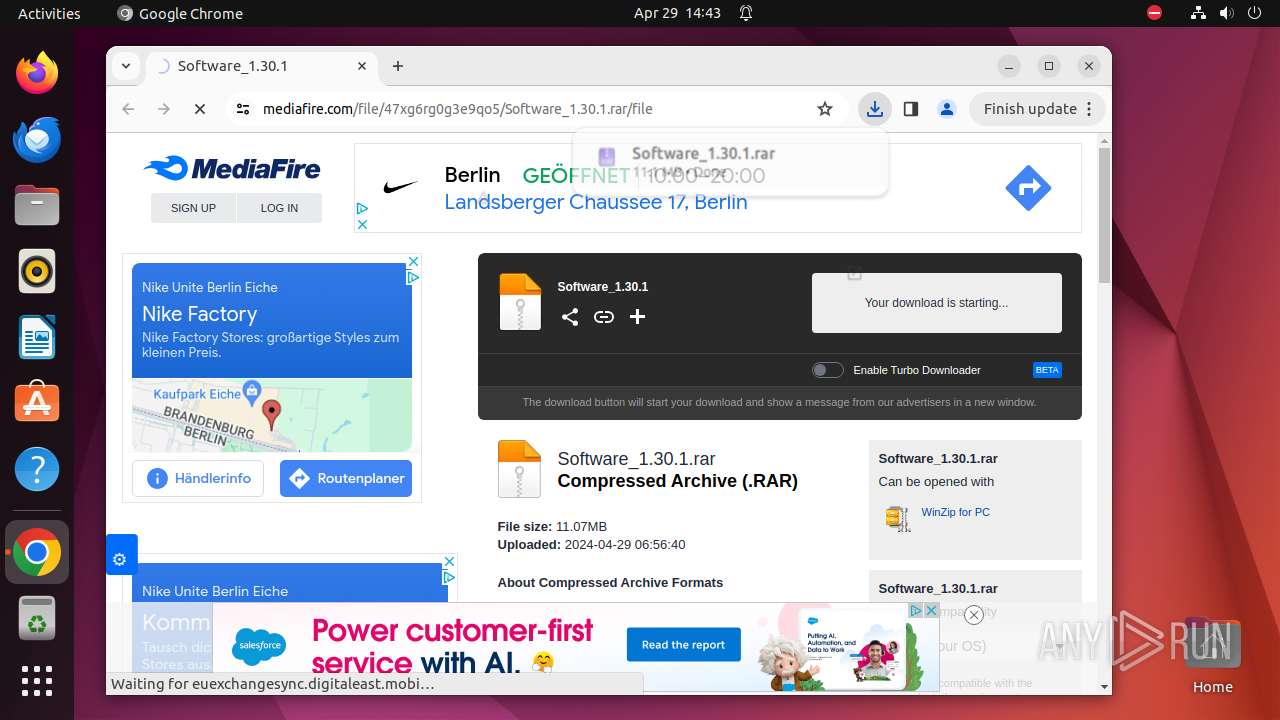Image resolution: width=1280 pixels, height=720 pixels.
Task: Go to the MediaFire home logo
Action: [232, 168]
